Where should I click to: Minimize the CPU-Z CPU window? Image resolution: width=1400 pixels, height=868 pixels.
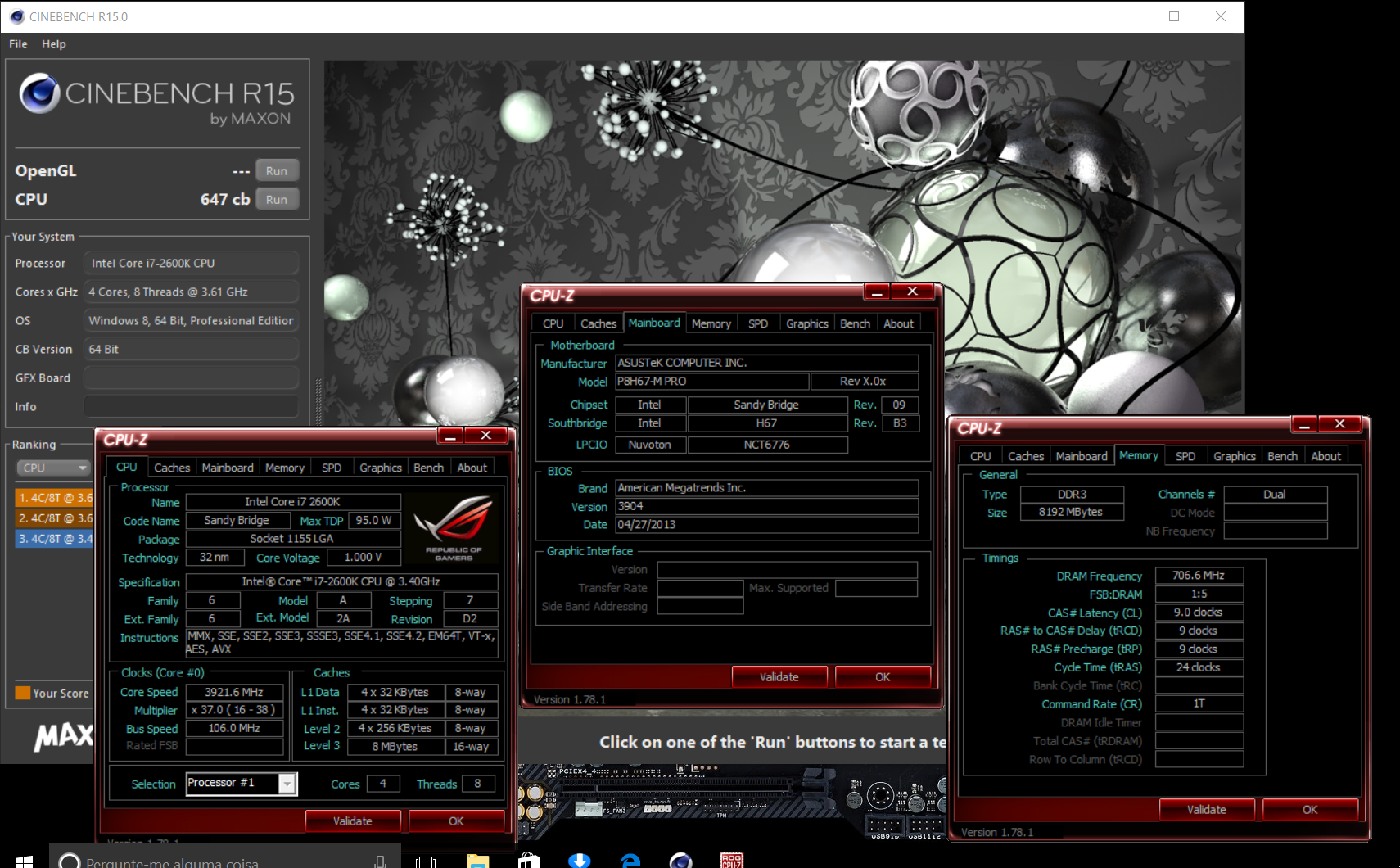point(450,436)
